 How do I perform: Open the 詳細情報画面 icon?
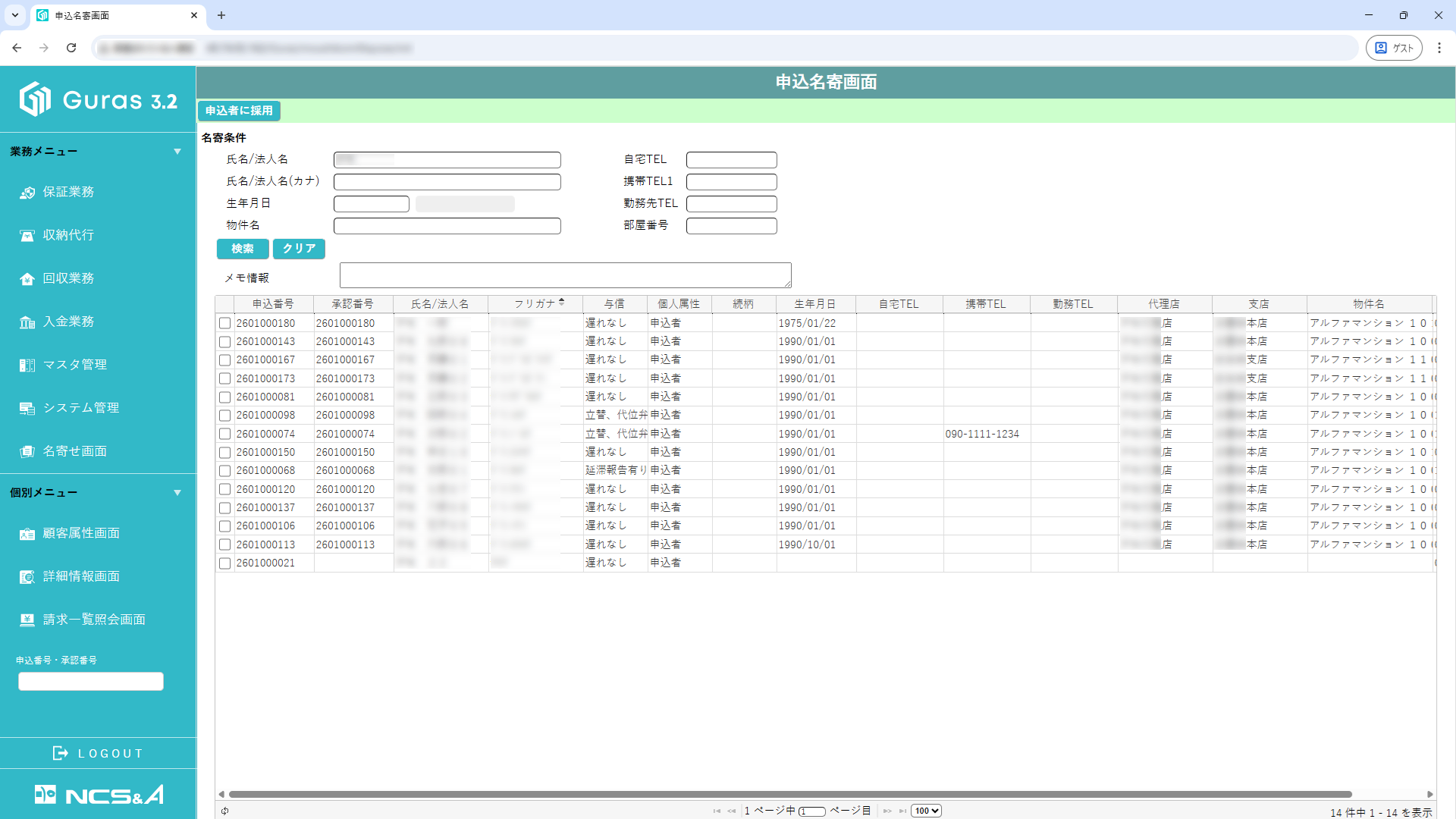coord(27,577)
